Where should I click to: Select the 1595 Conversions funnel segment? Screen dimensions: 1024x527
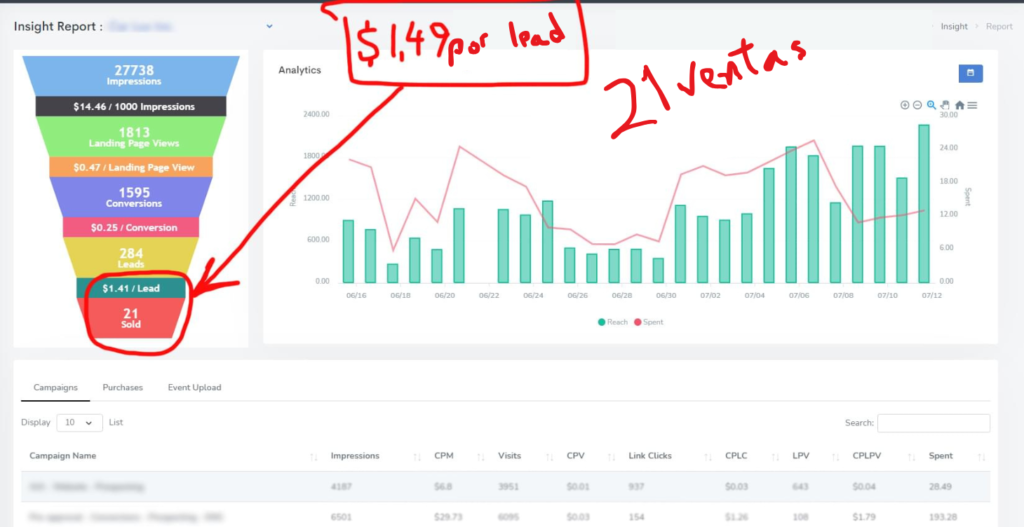pyautogui.click(x=131, y=197)
